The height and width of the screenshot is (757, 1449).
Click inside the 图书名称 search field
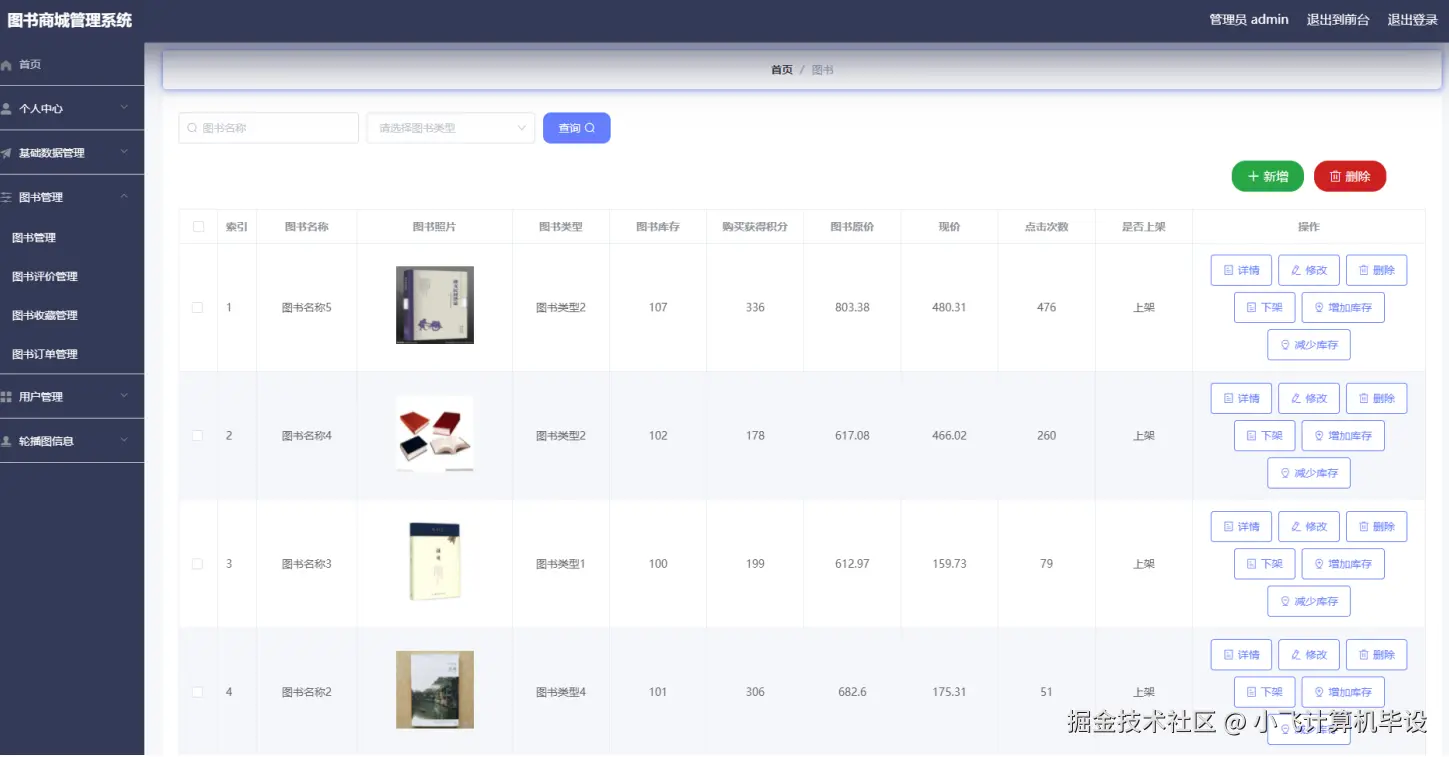(x=269, y=128)
